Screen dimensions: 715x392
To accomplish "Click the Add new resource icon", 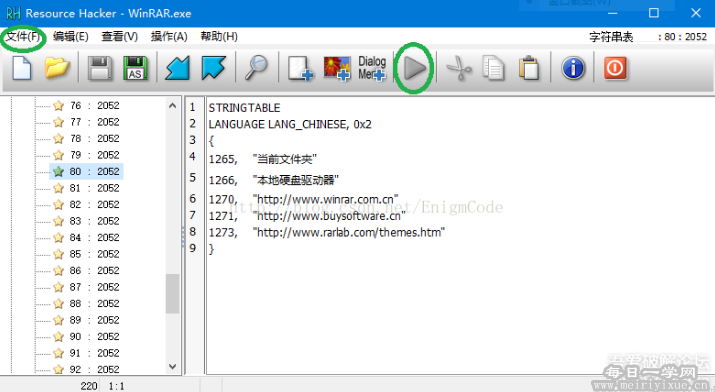I will click(301, 68).
